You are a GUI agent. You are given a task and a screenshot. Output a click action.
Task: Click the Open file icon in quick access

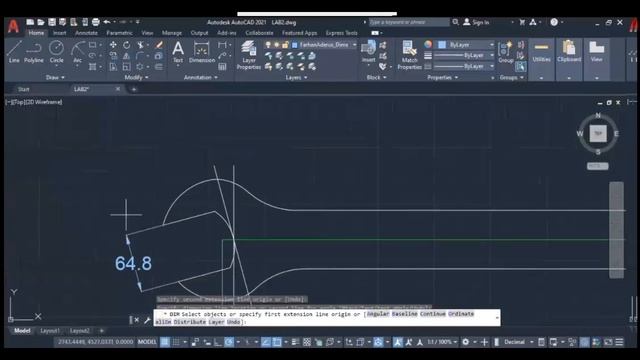pyautogui.click(x=41, y=22)
